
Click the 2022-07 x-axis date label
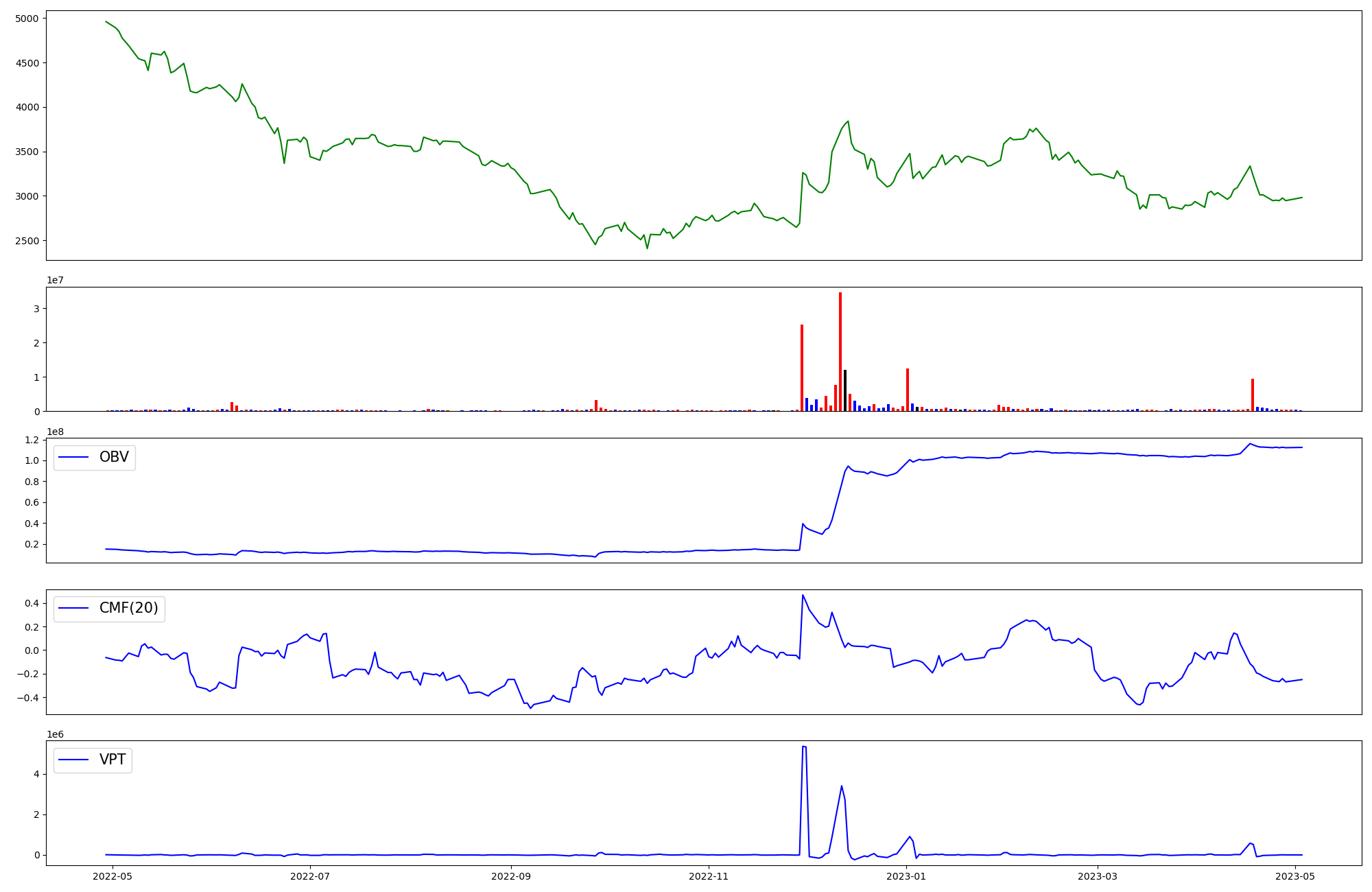pyautogui.click(x=310, y=876)
